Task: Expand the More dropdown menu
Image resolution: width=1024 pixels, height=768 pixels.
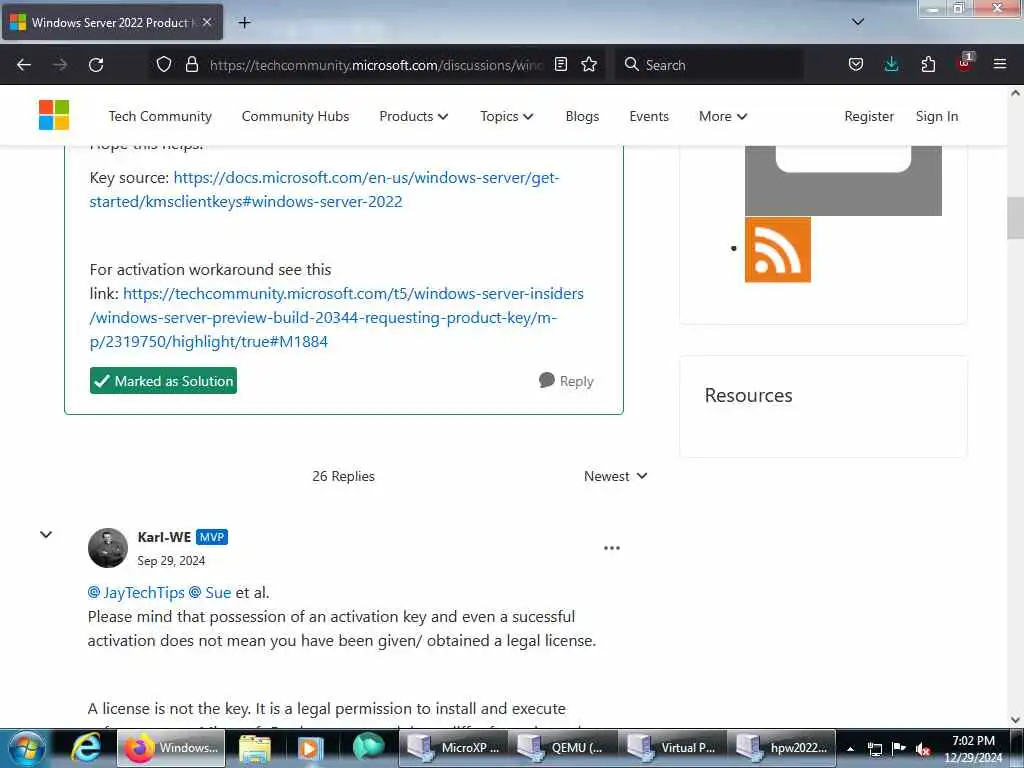Action: 723,116
